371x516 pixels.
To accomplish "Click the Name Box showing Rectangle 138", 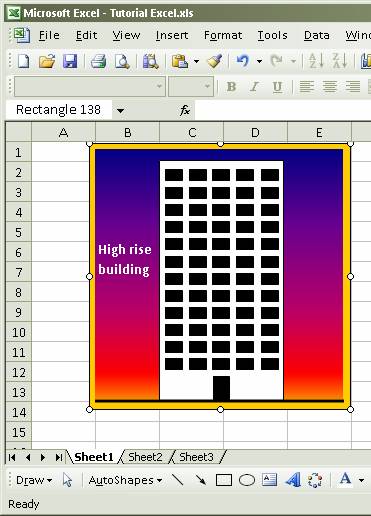I will coord(59,110).
